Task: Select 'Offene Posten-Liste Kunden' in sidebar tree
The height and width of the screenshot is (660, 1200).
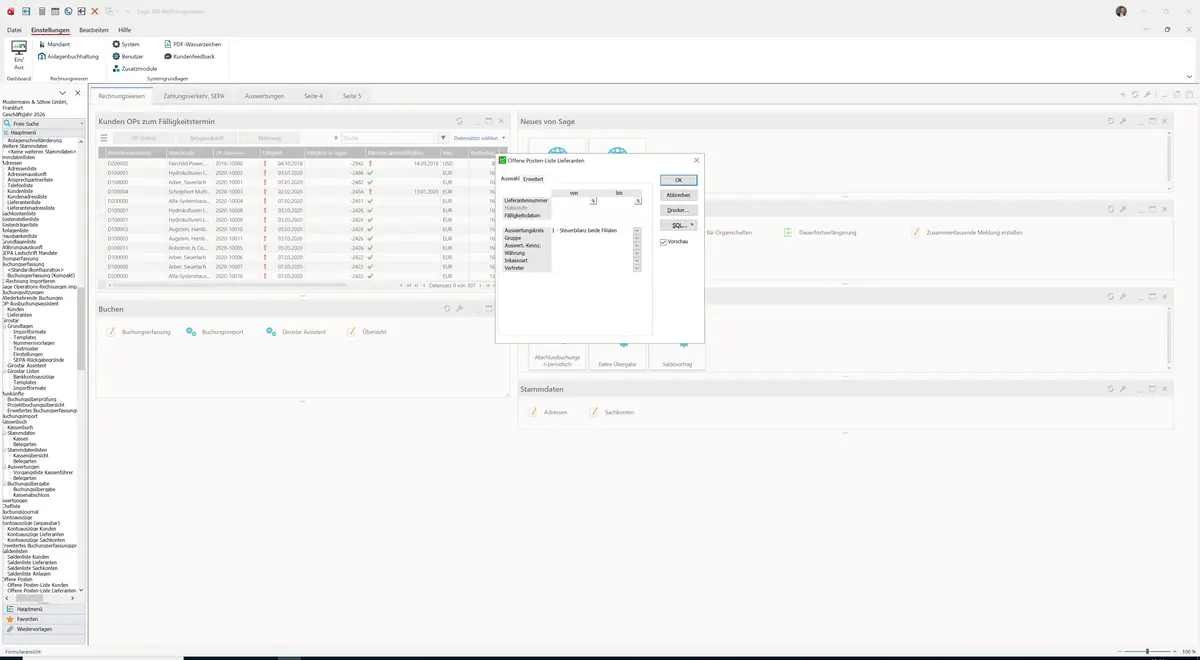Action: point(38,585)
